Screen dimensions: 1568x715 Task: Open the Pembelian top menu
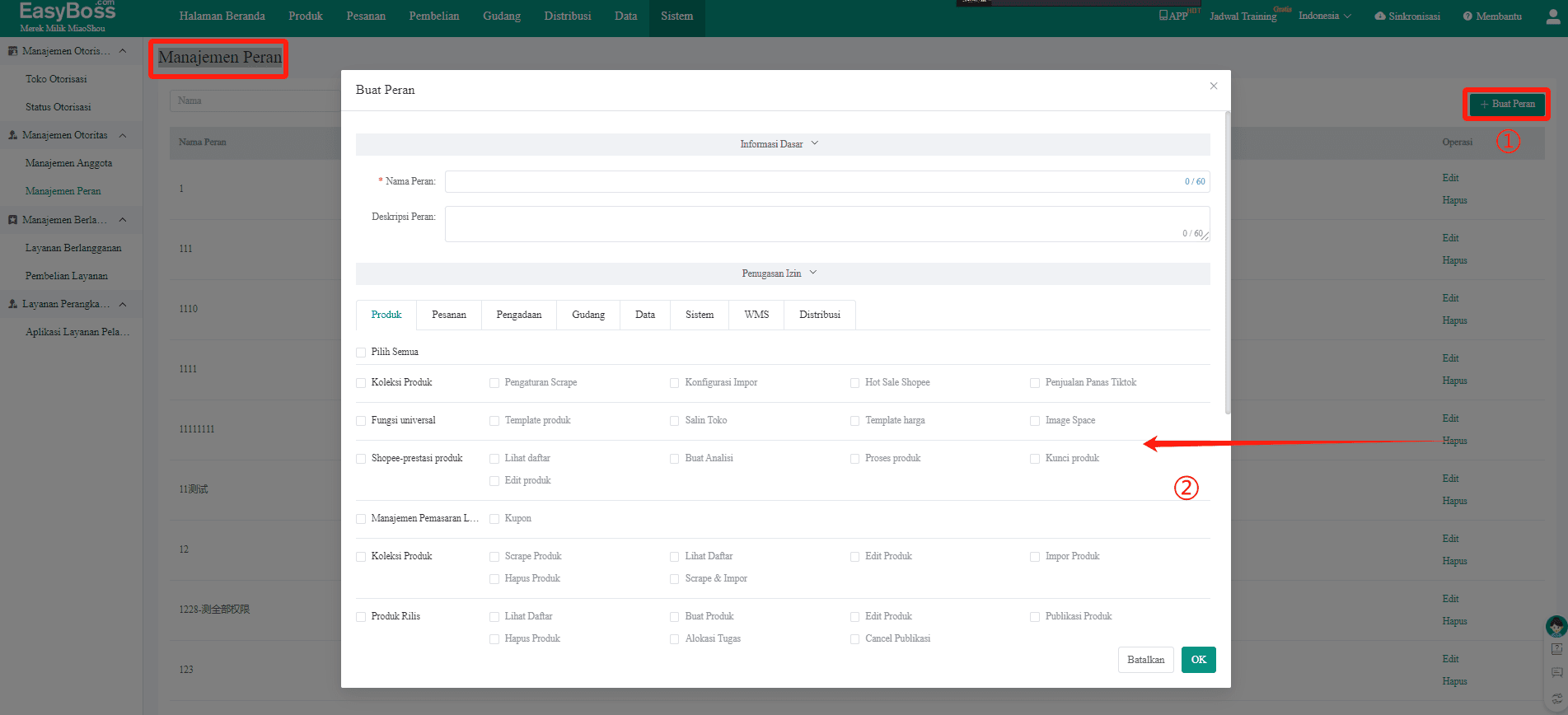434,16
